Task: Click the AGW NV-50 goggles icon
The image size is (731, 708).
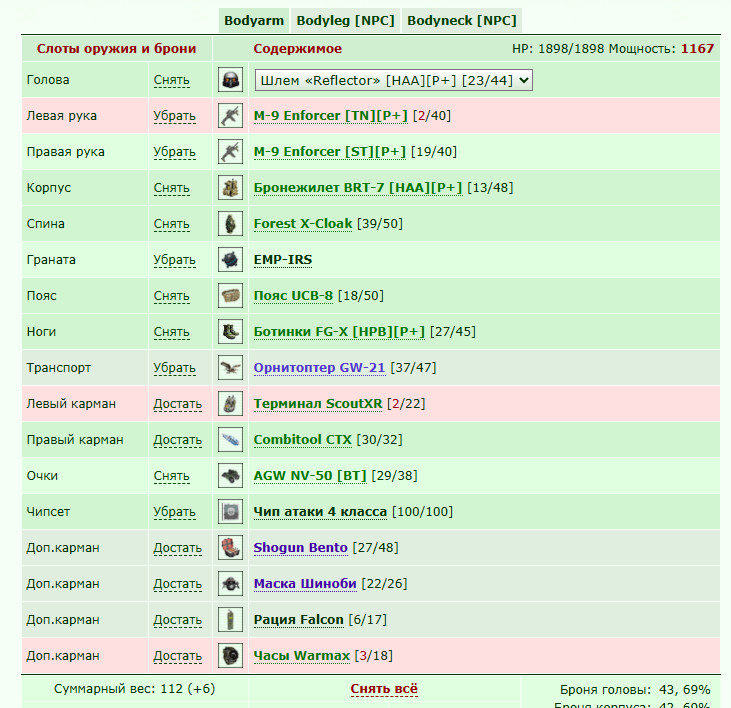Action: pyautogui.click(x=230, y=475)
